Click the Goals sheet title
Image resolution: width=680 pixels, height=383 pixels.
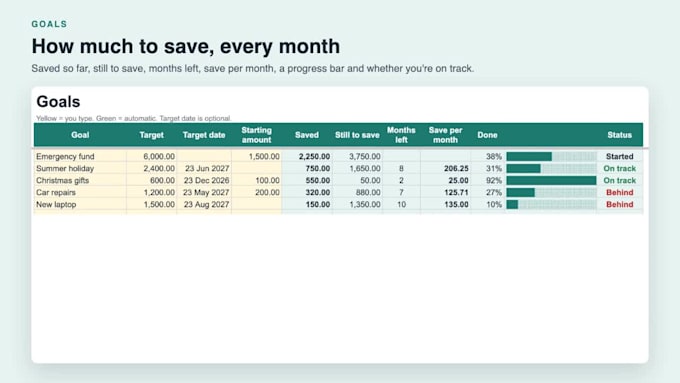point(58,101)
